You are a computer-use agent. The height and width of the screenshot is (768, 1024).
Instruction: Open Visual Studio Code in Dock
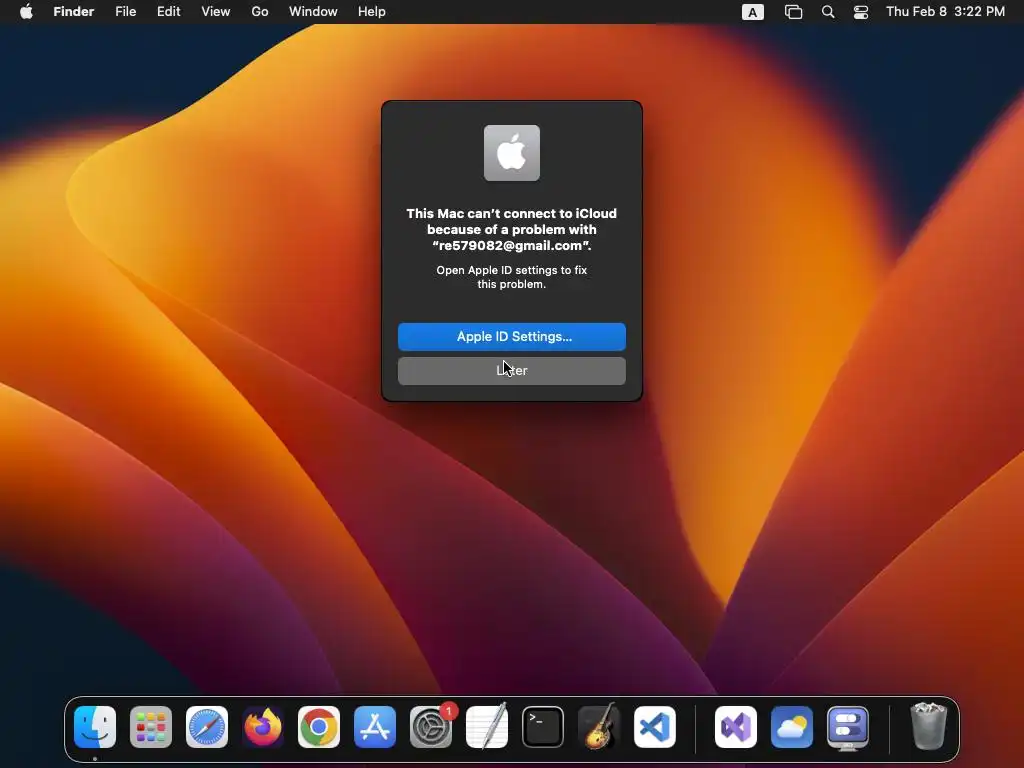[655, 727]
